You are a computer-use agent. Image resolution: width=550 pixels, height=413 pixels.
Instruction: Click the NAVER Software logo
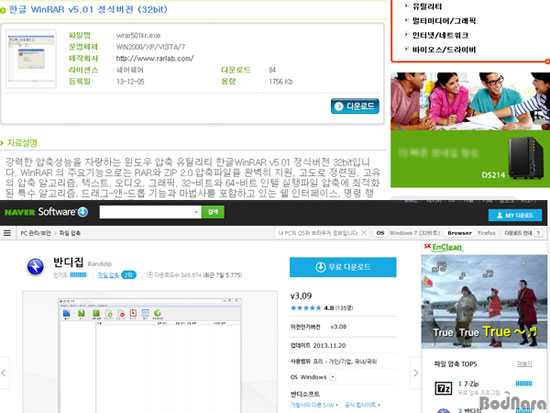pos(46,212)
